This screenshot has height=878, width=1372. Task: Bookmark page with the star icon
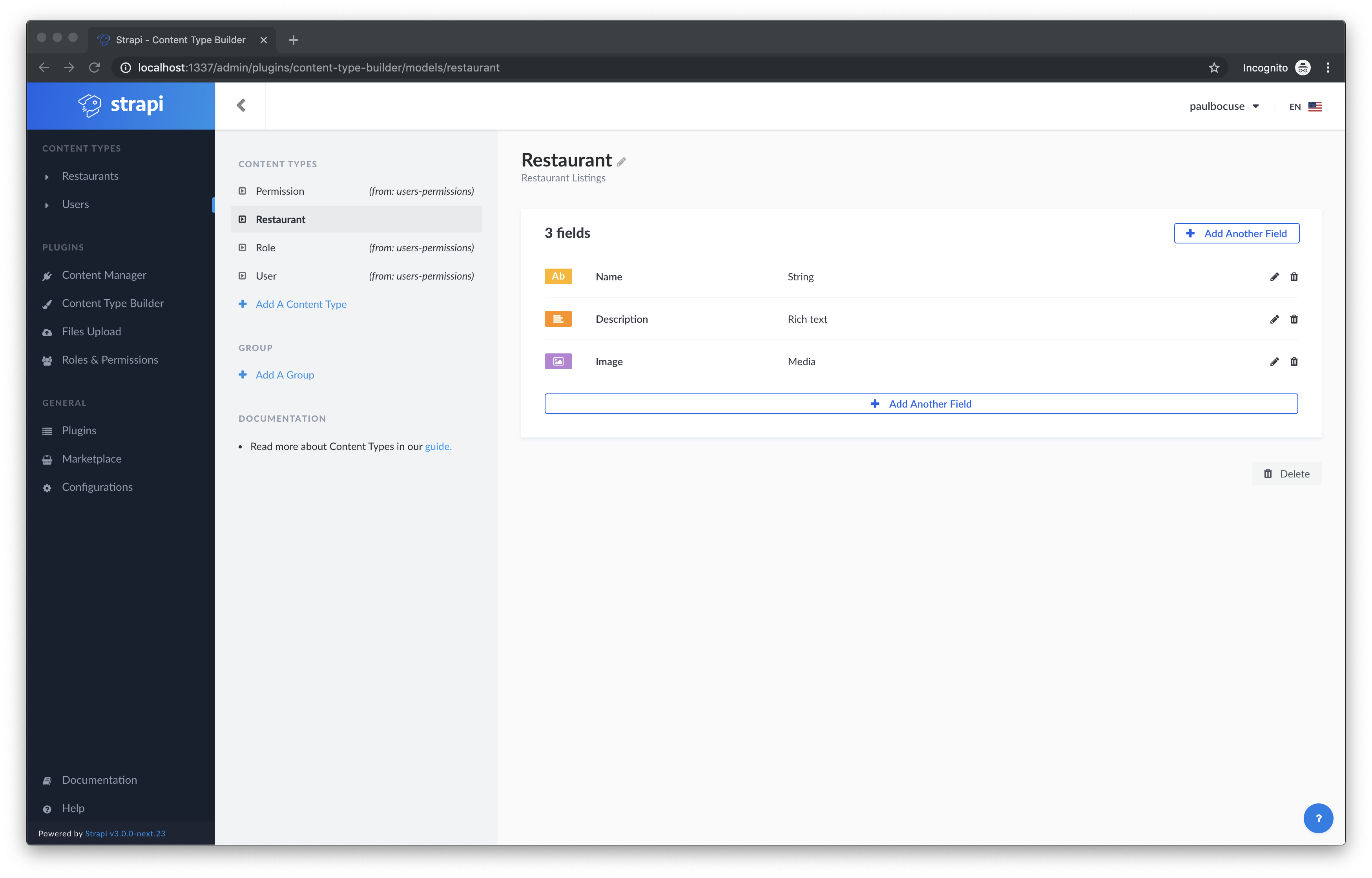coord(1213,68)
